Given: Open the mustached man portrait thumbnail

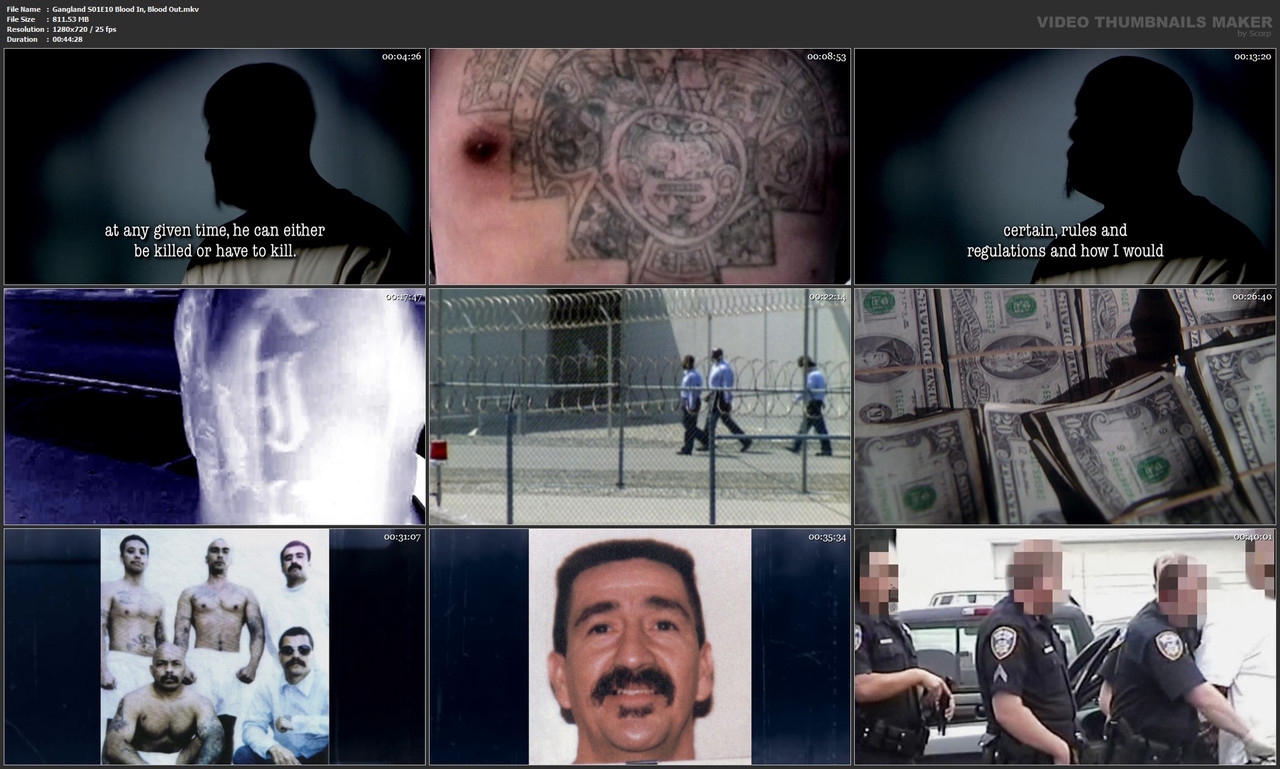Looking at the screenshot, I should pos(640,647).
